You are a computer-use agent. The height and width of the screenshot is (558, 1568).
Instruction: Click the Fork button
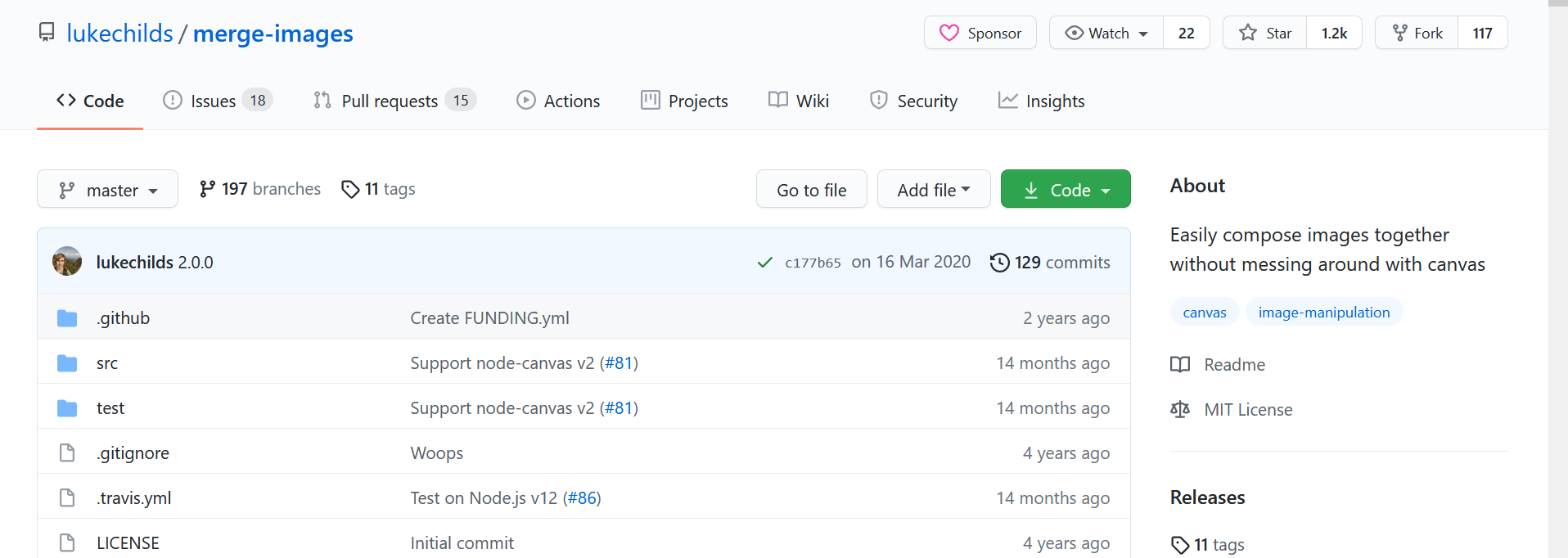tap(1417, 33)
